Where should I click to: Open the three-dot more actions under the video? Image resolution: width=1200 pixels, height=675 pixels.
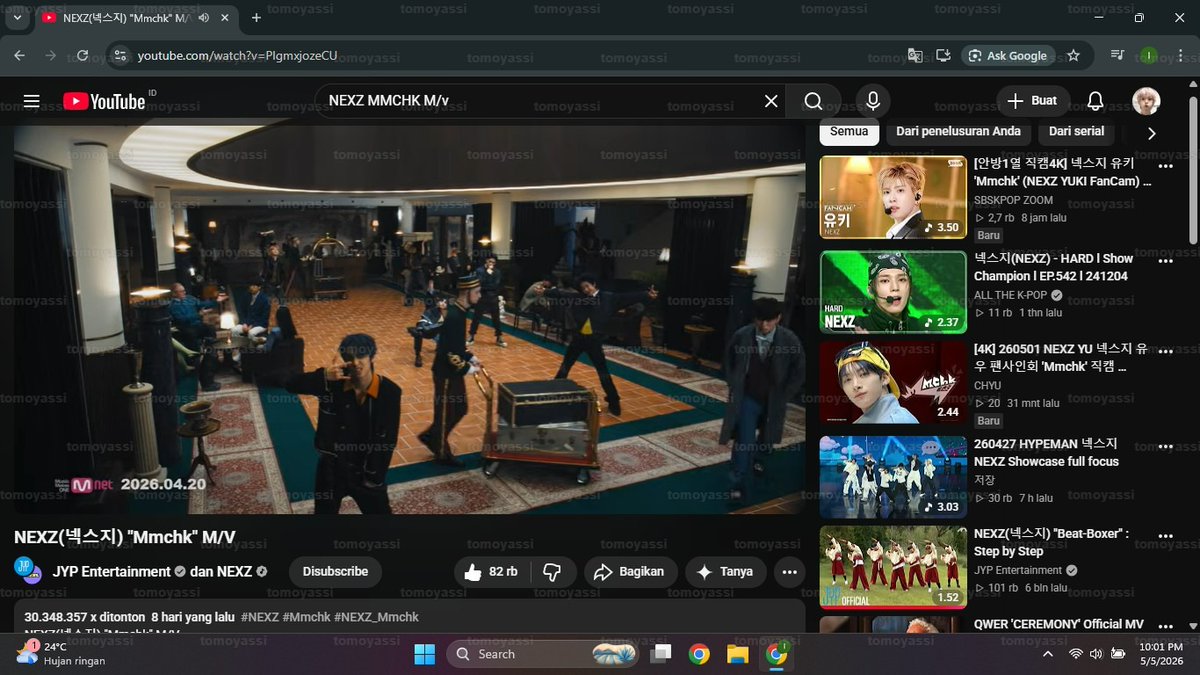pos(789,572)
